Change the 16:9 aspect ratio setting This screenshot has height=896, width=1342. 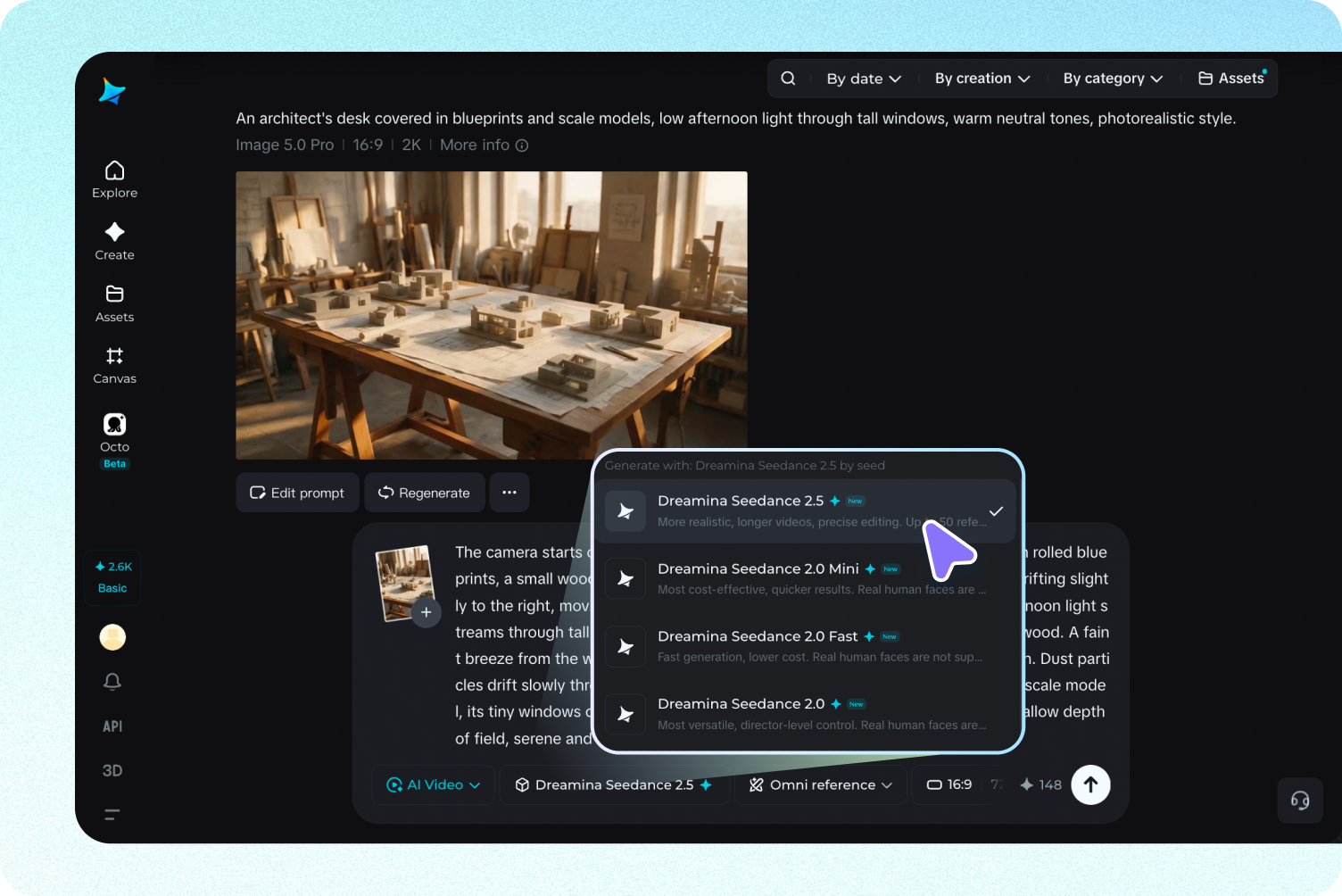tap(949, 784)
